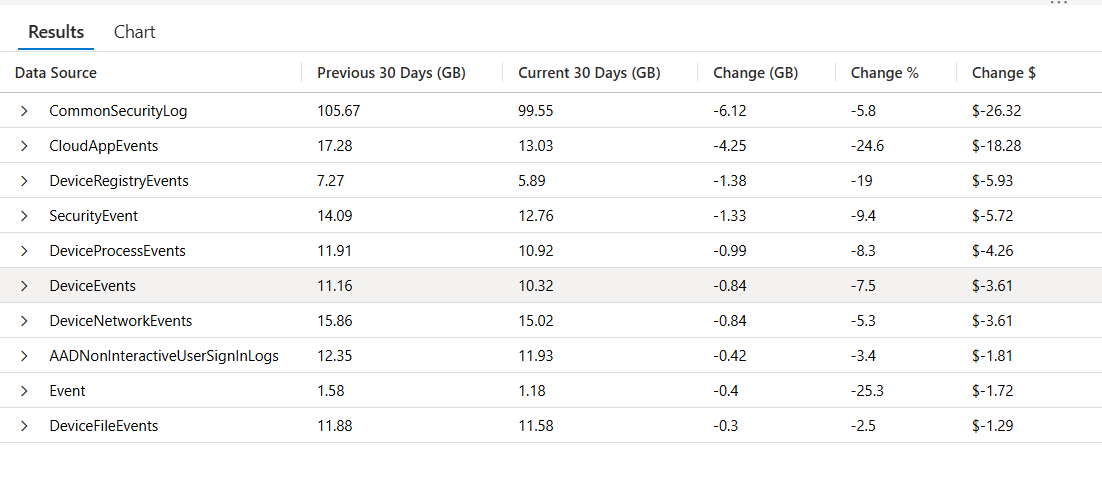
Task: Expand the CloudAppEvents row chevron
Action: click(24, 146)
